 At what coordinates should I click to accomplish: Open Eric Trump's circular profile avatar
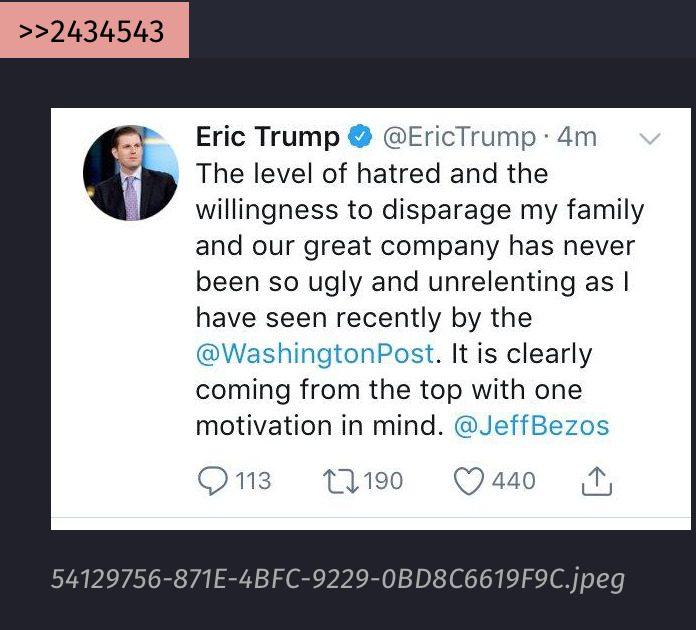coord(131,173)
